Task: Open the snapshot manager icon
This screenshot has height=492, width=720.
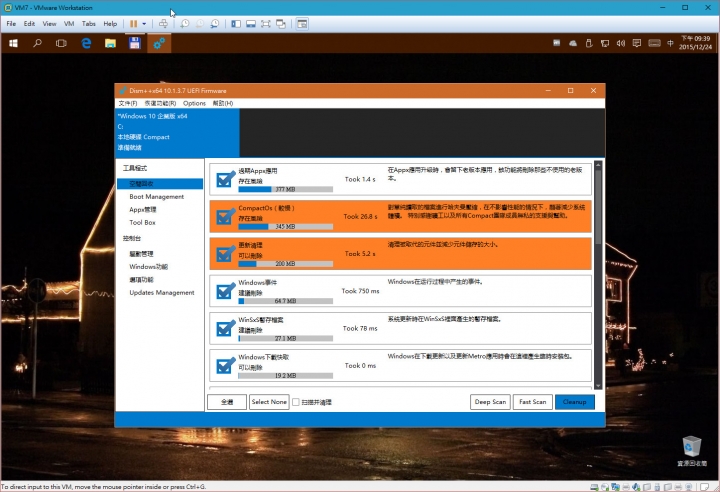Action: coord(215,24)
